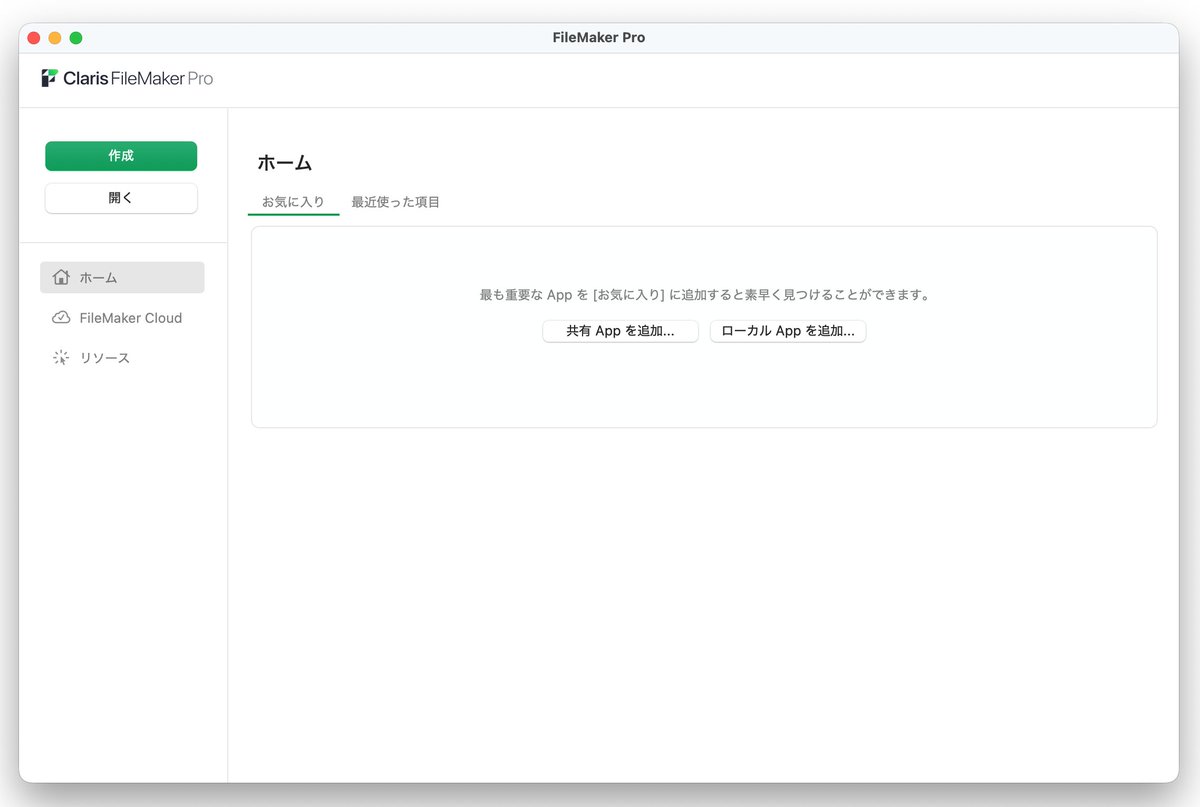The width and height of the screenshot is (1200, 807).
Task: Click the green zoom traffic light button
Action: click(73, 37)
